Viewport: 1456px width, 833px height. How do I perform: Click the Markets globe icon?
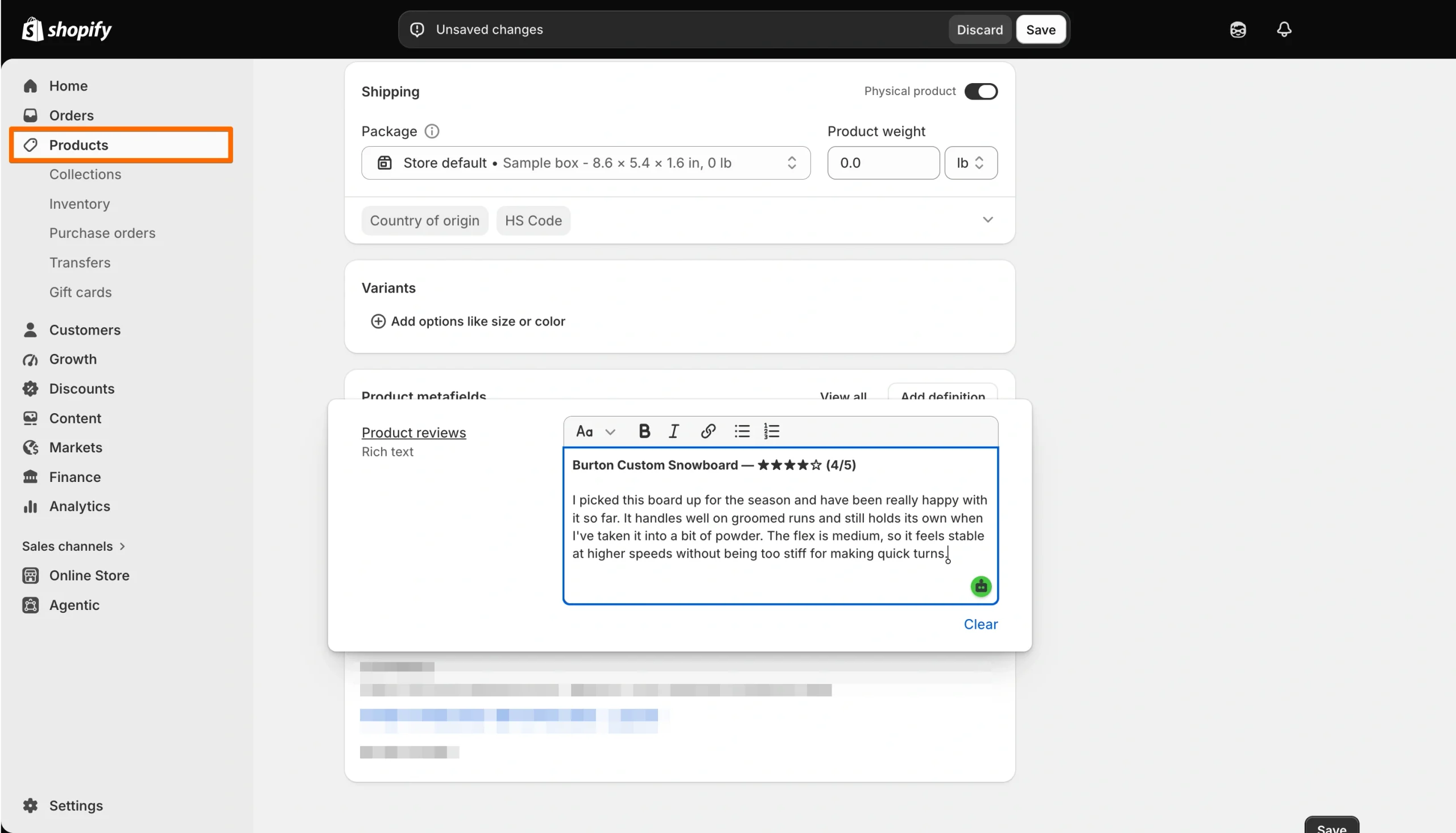click(x=30, y=447)
